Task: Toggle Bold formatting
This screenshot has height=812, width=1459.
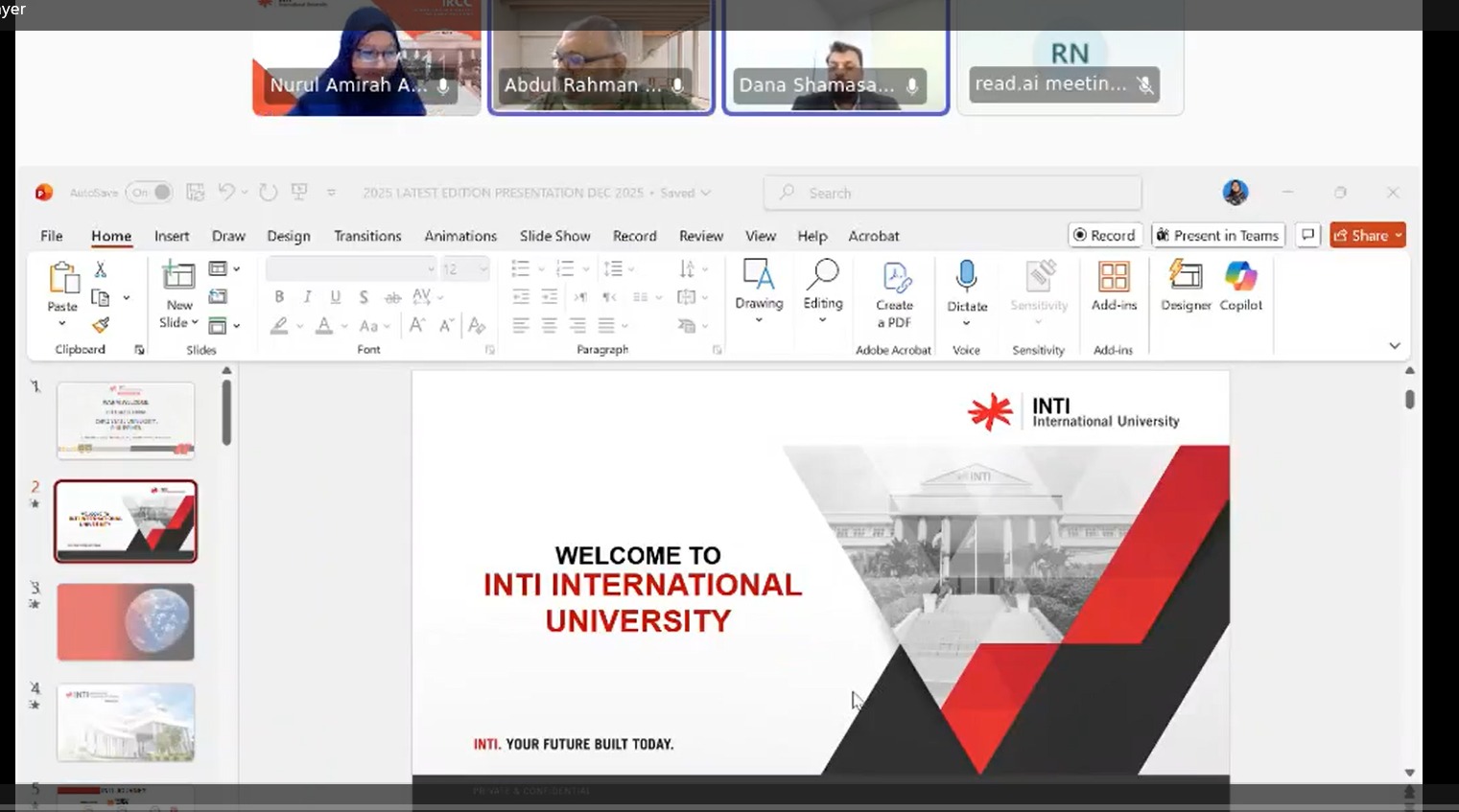Action: tap(279, 297)
